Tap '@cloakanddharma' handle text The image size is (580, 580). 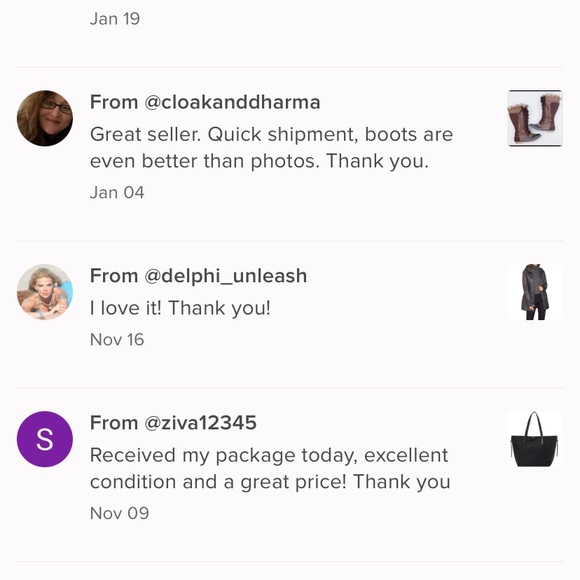232,102
